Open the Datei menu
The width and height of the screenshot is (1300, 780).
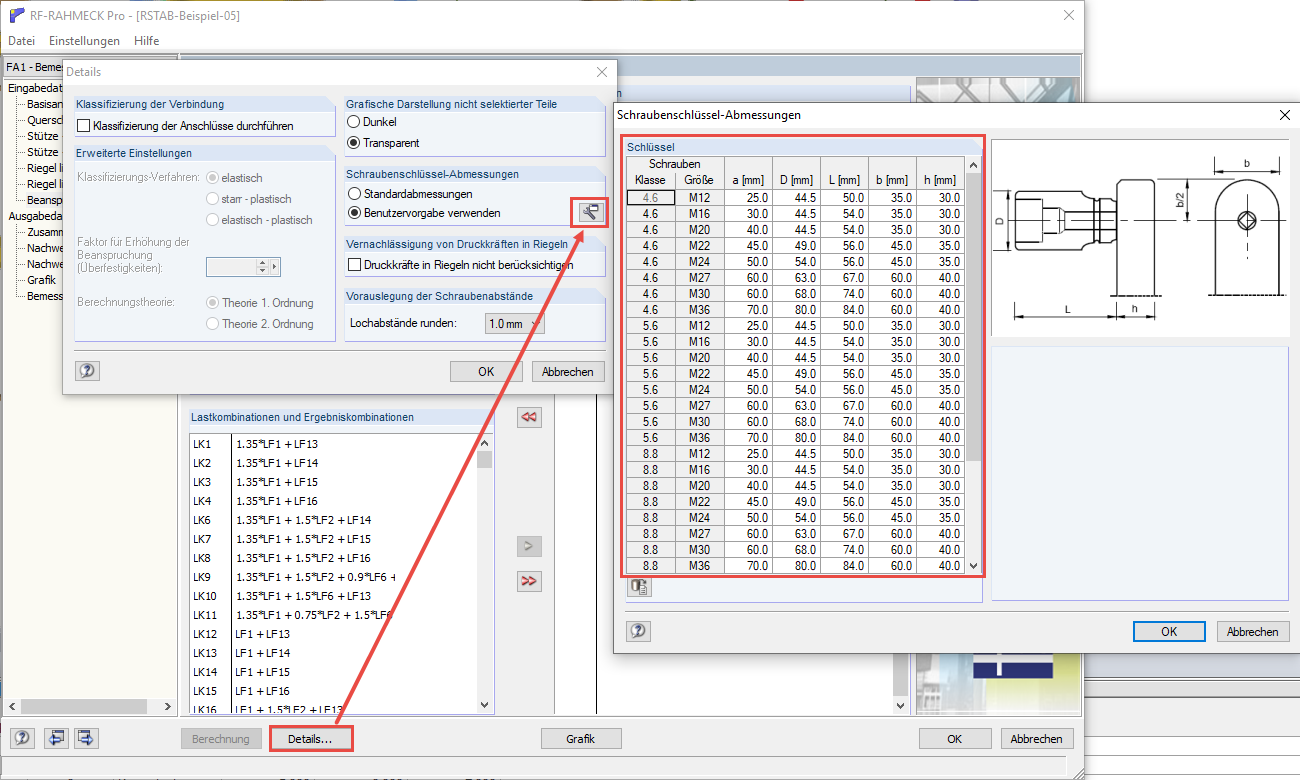[21, 41]
